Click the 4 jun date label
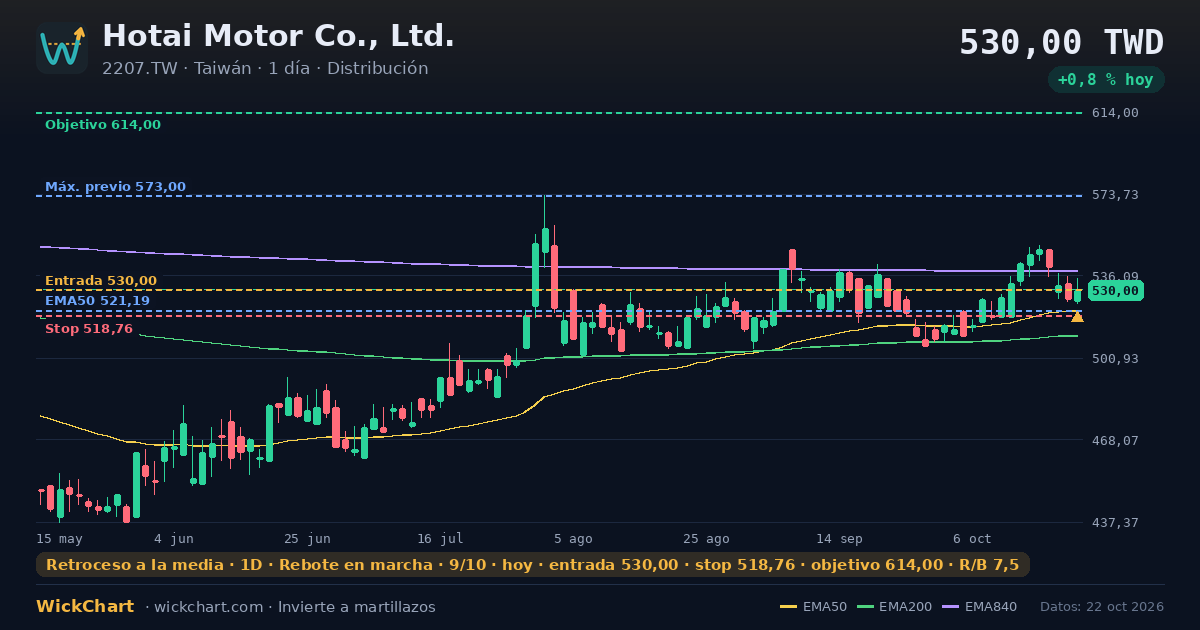 [x=174, y=538]
